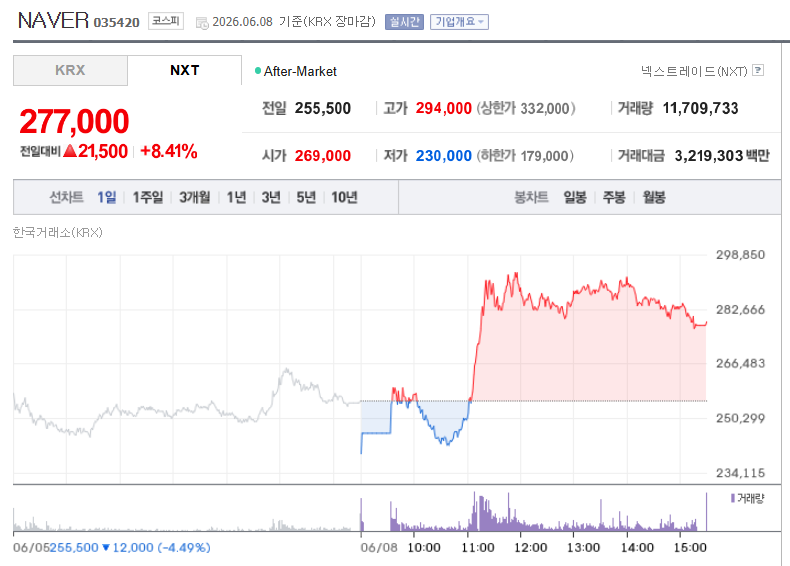Viewport: 790px width, 566px height.
Task: Click the 고가 value 294,000
Action: click(x=443, y=108)
